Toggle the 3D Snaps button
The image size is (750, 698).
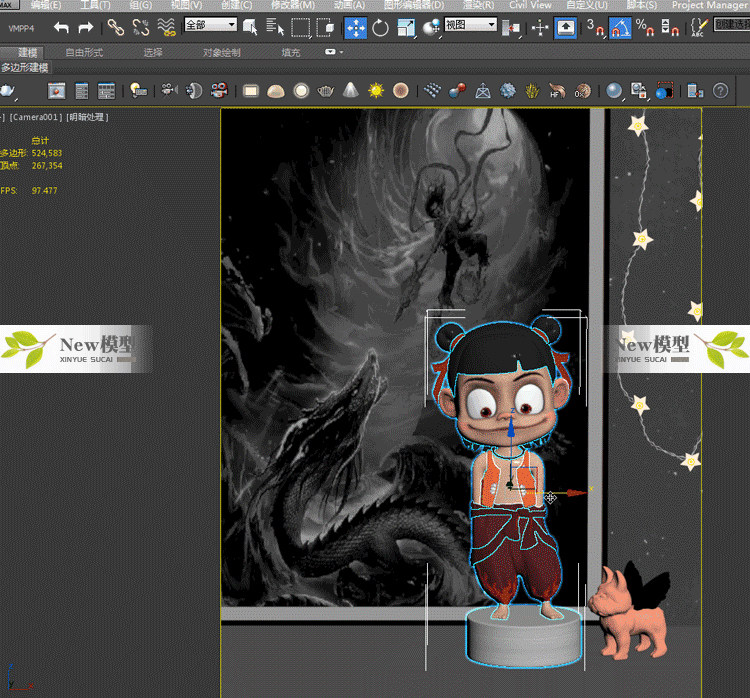tap(594, 28)
